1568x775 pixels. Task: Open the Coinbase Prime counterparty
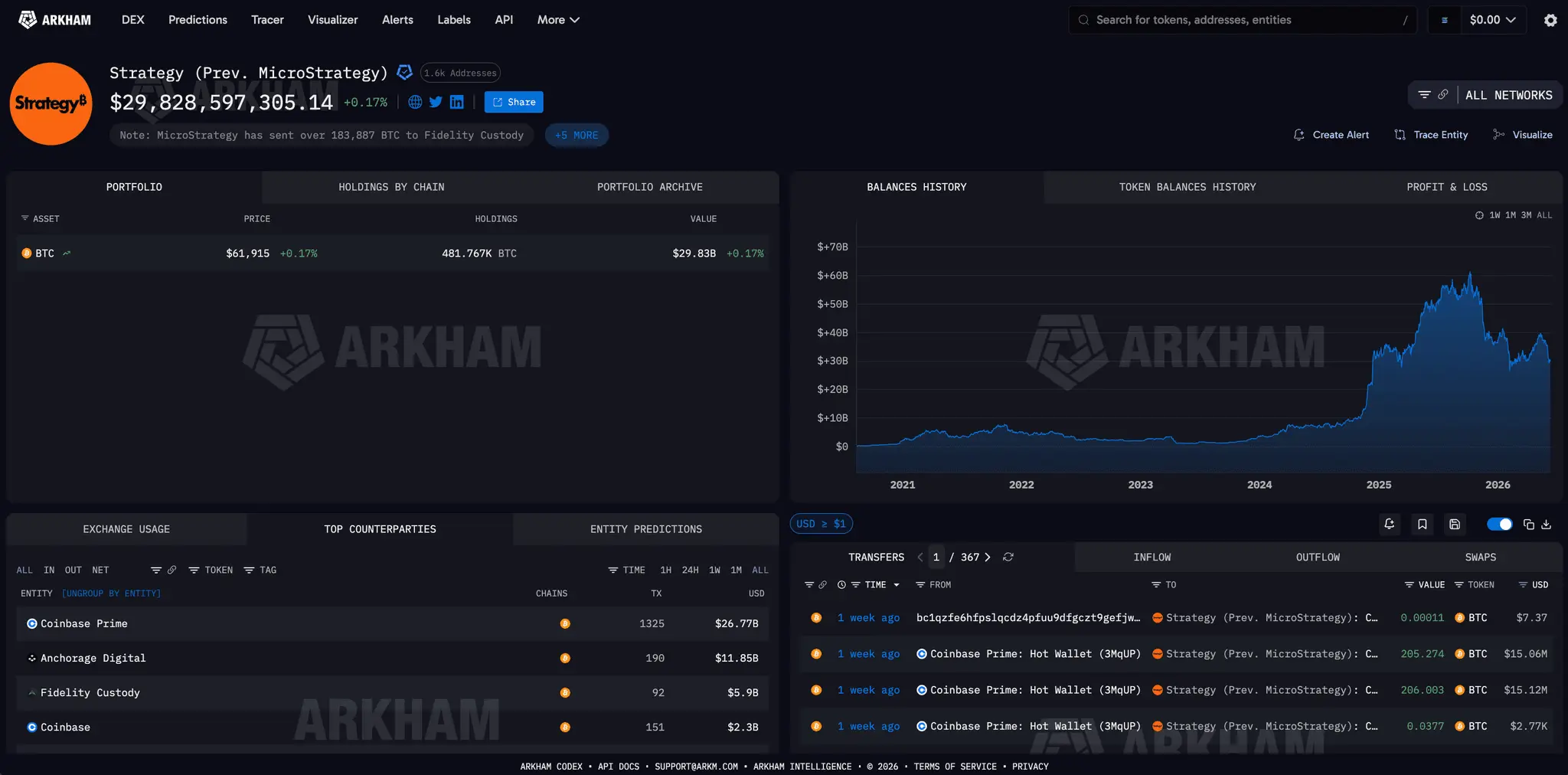click(84, 624)
